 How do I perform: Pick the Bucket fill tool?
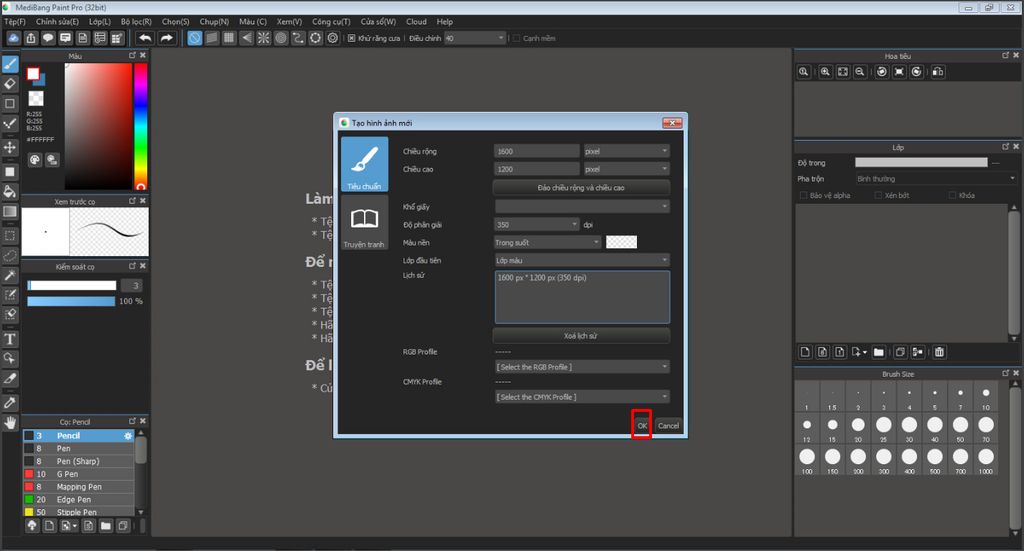(x=10, y=191)
